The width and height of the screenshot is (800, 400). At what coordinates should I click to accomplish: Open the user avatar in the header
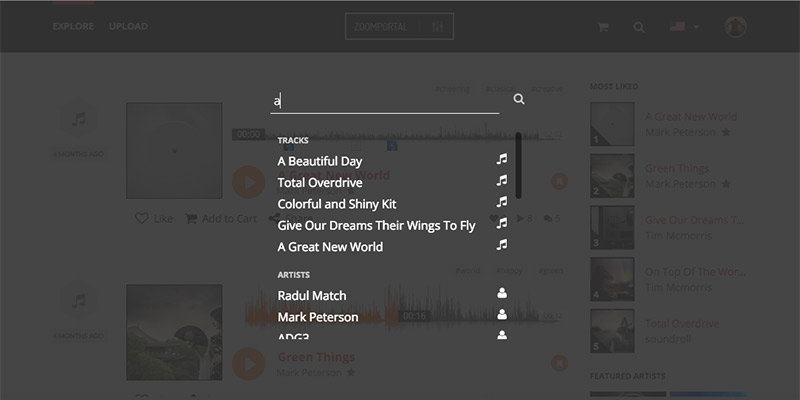735,27
